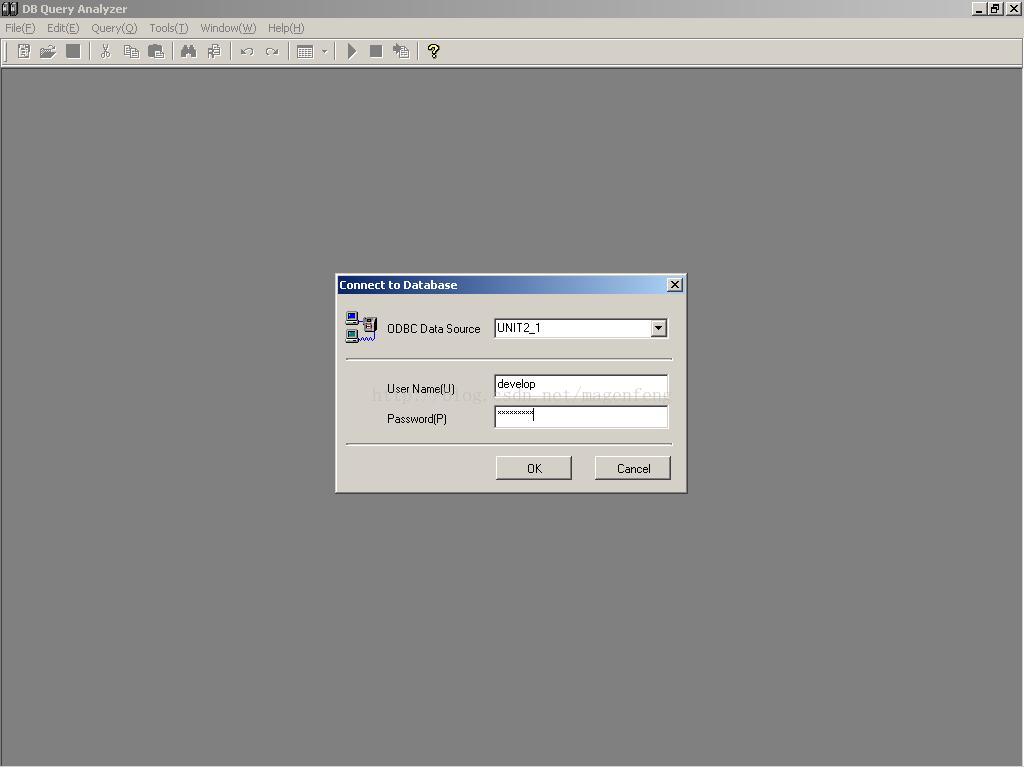Image resolution: width=1024 pixels, height=768 pixels.
Task: Click OK to connect
Action: (x=534, y=468)
